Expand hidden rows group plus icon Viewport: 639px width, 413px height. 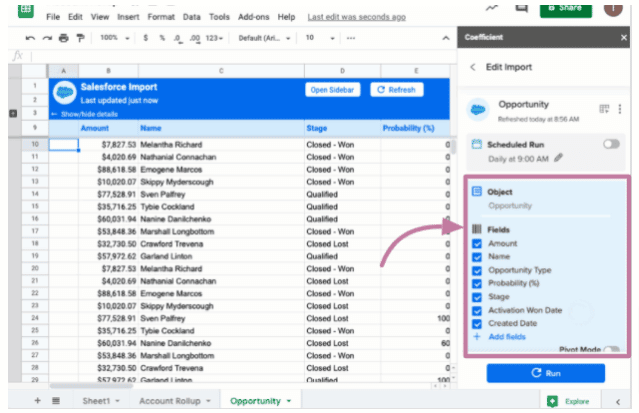tap(13, 113)
